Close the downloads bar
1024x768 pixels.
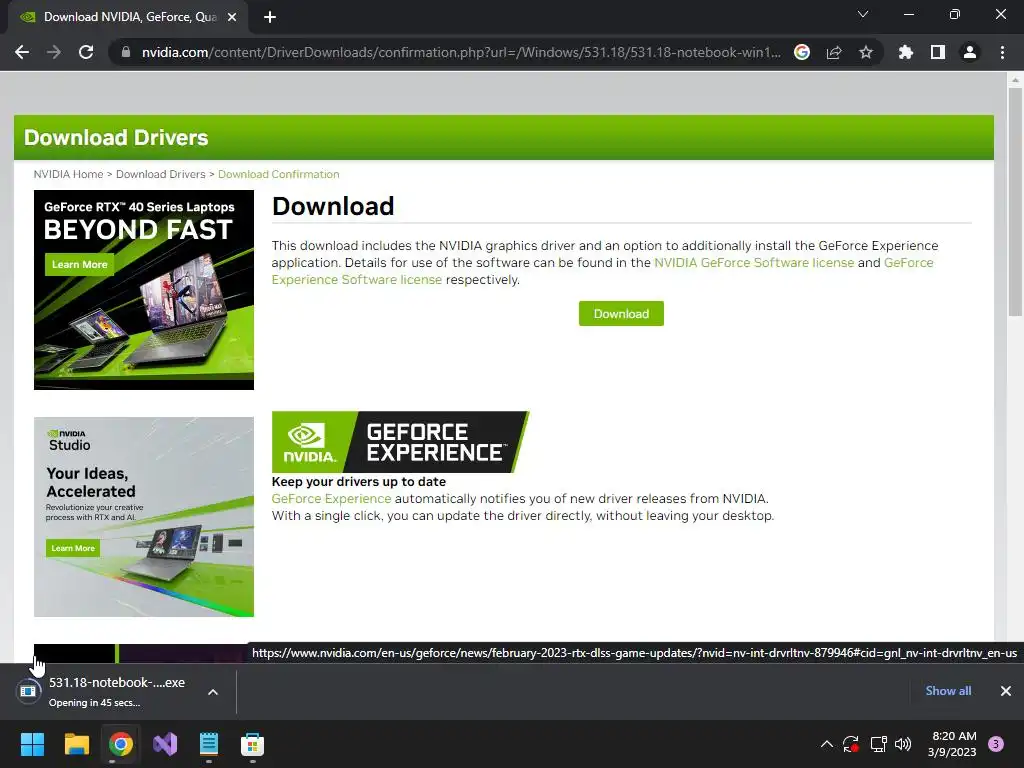1006,691
